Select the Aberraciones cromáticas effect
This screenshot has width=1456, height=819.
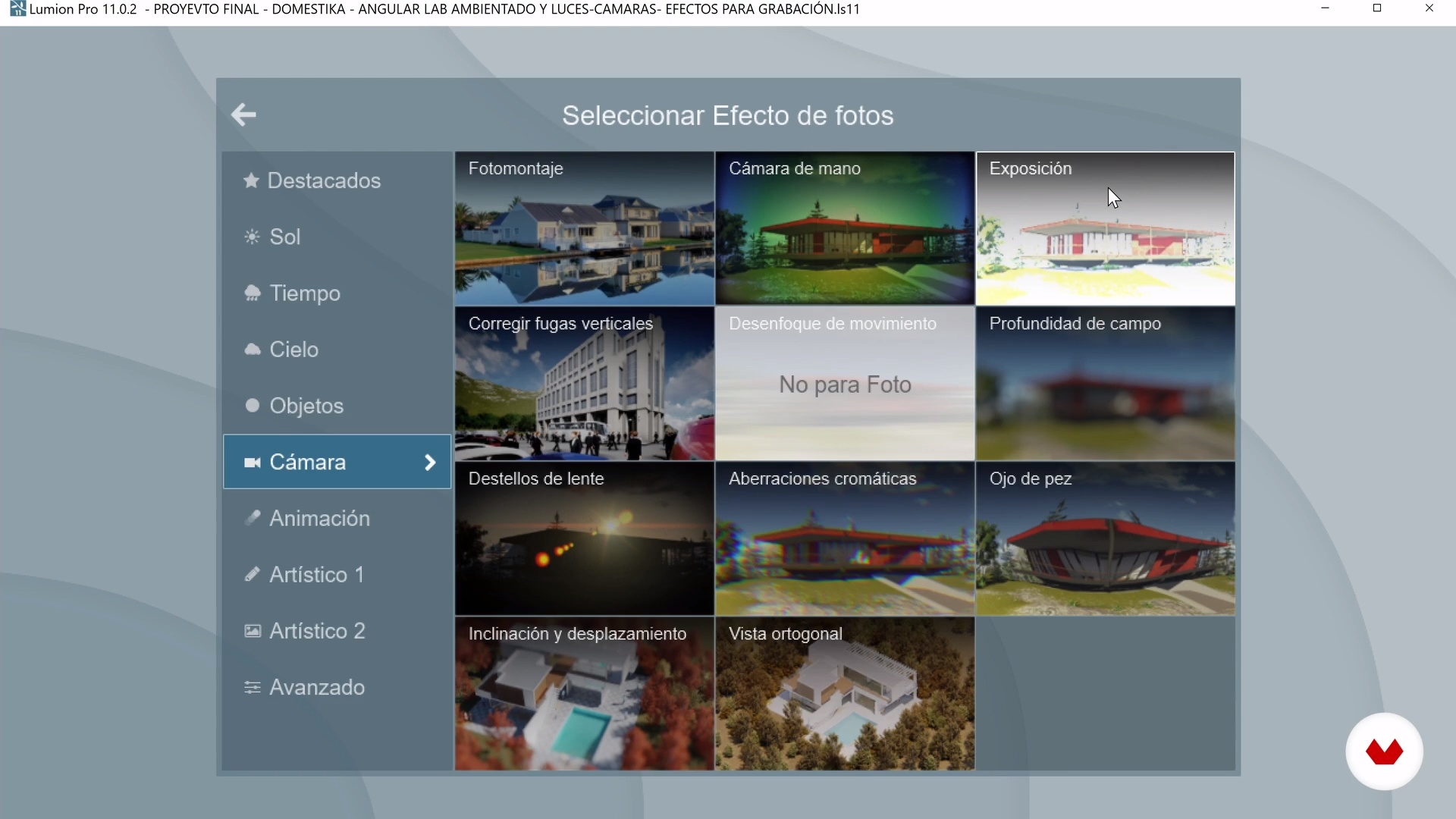point(845,539)
